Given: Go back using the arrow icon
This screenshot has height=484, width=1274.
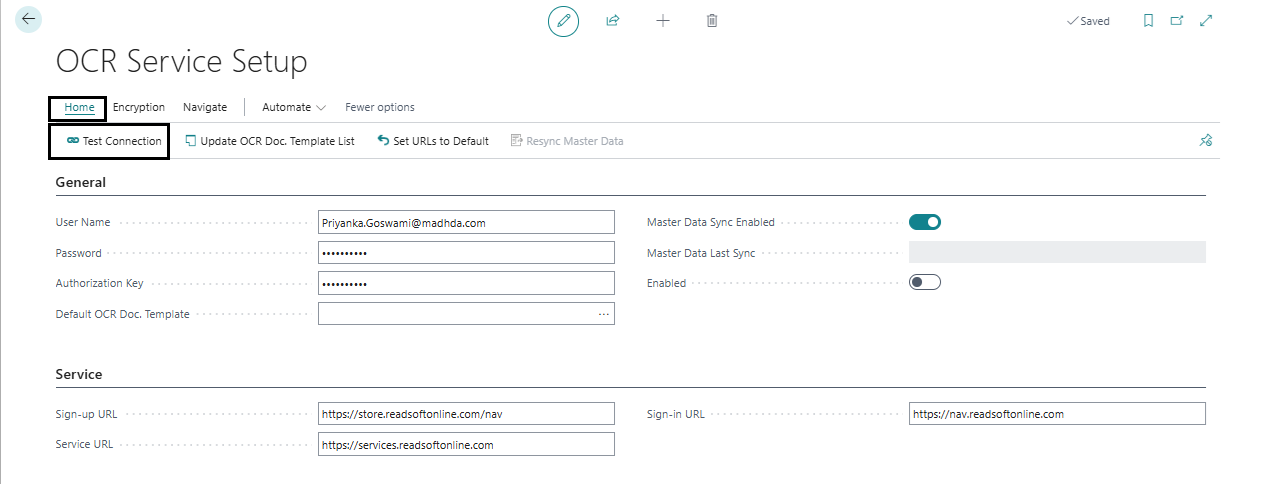Looking at the screenshot, I should pos(28,19).
